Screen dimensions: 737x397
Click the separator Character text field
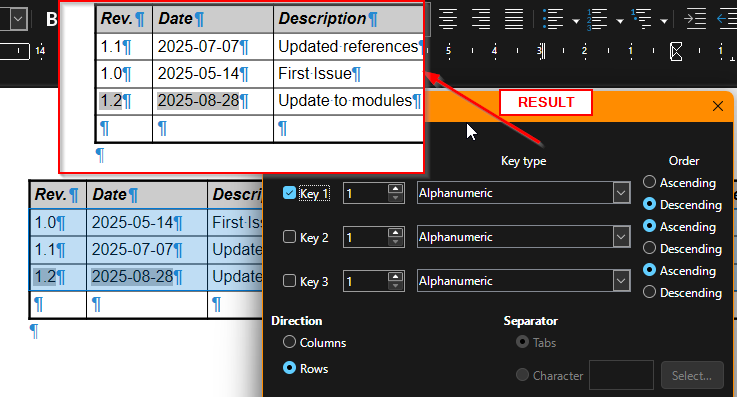[x=621, y=375]
